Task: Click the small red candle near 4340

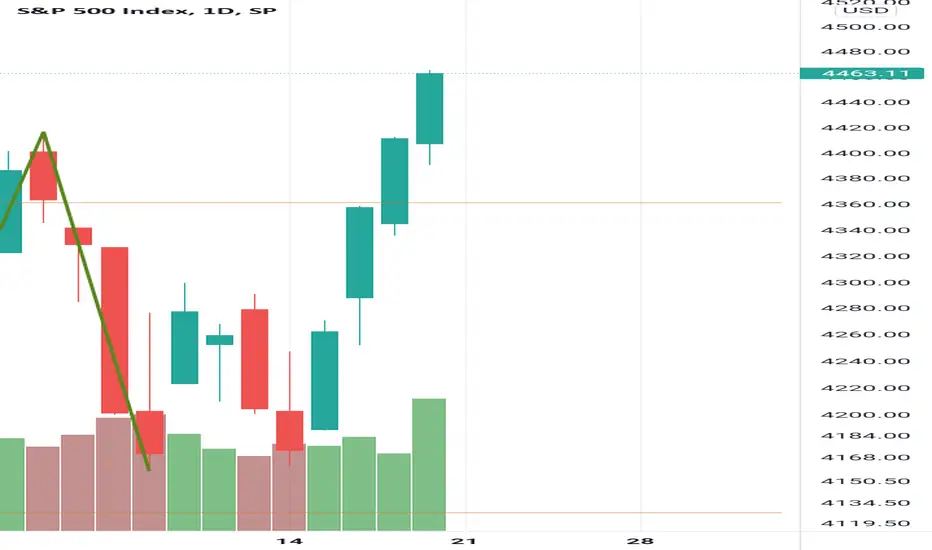Action: pos(78,236)
